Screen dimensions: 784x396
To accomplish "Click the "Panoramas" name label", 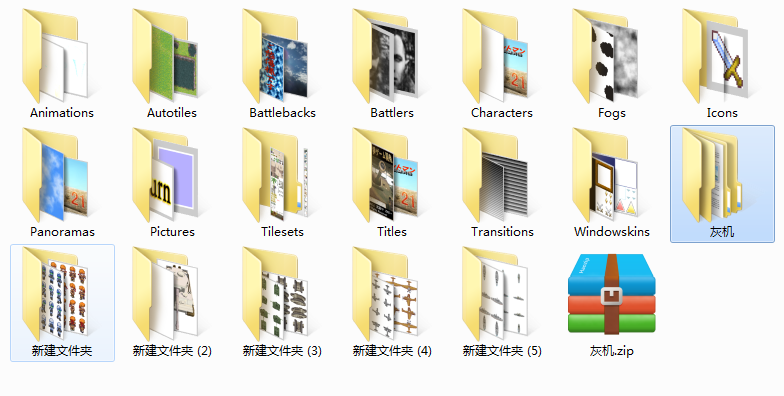I will [x=62, y=232].
